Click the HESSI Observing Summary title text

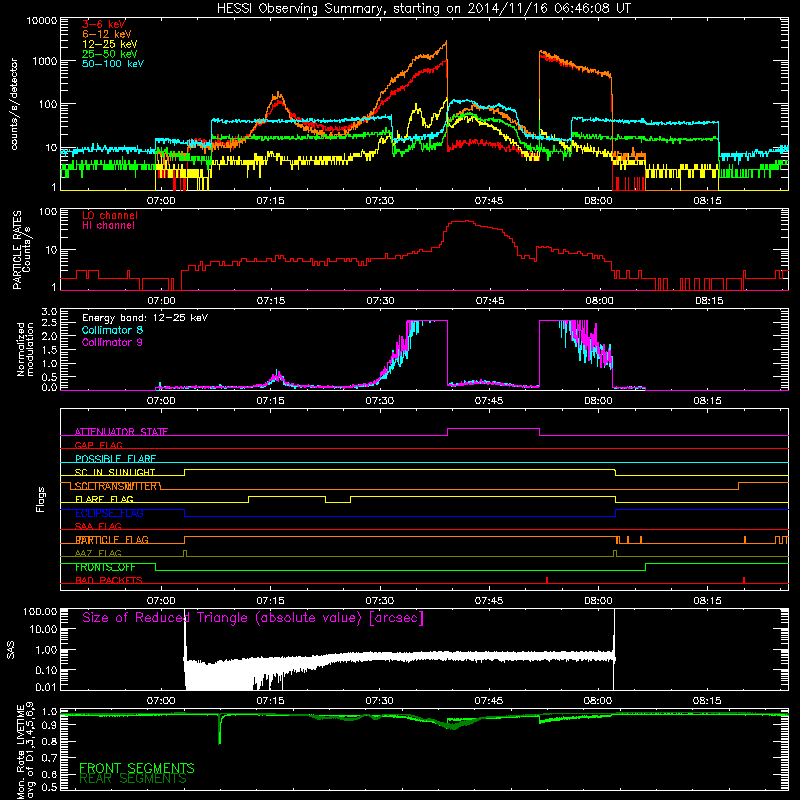(424, 9)
